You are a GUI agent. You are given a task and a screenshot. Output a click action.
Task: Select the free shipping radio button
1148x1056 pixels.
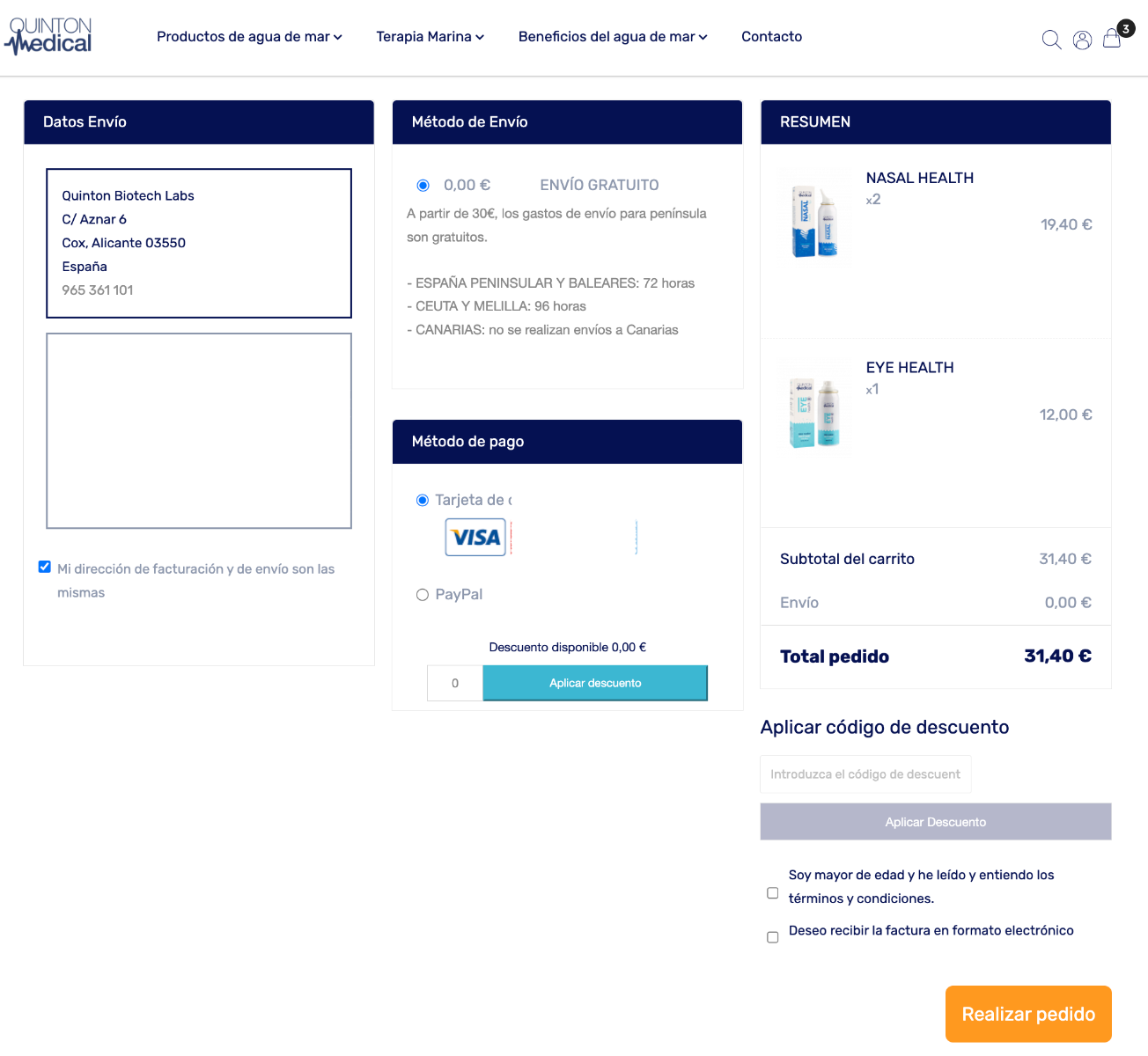[423, 186]
